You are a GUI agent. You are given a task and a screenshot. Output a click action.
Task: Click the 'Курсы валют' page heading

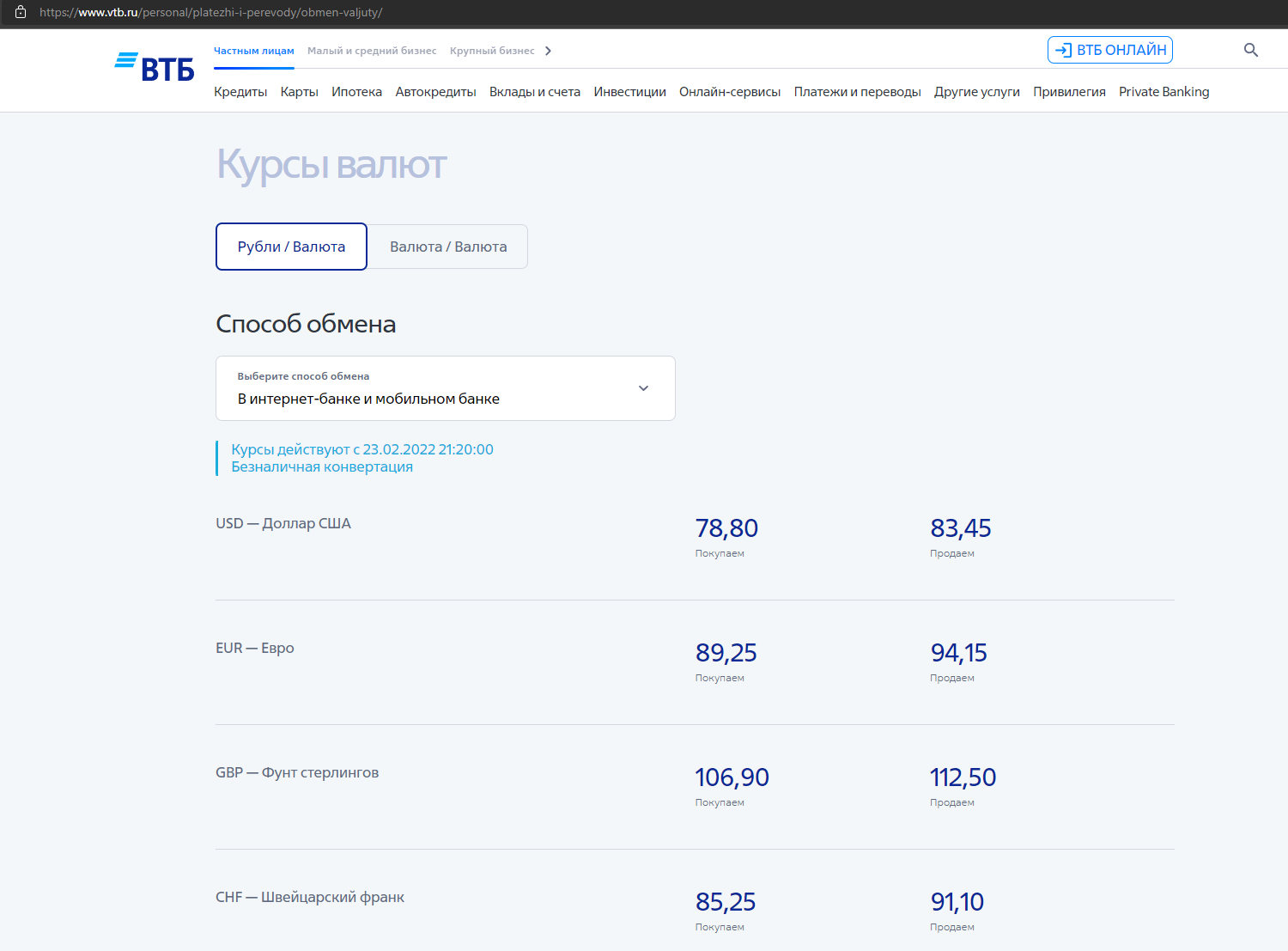[x=331, y=164]
